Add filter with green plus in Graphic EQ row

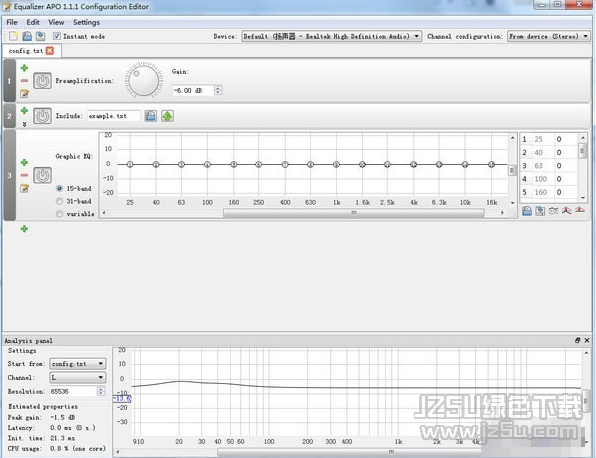[24, 162]
